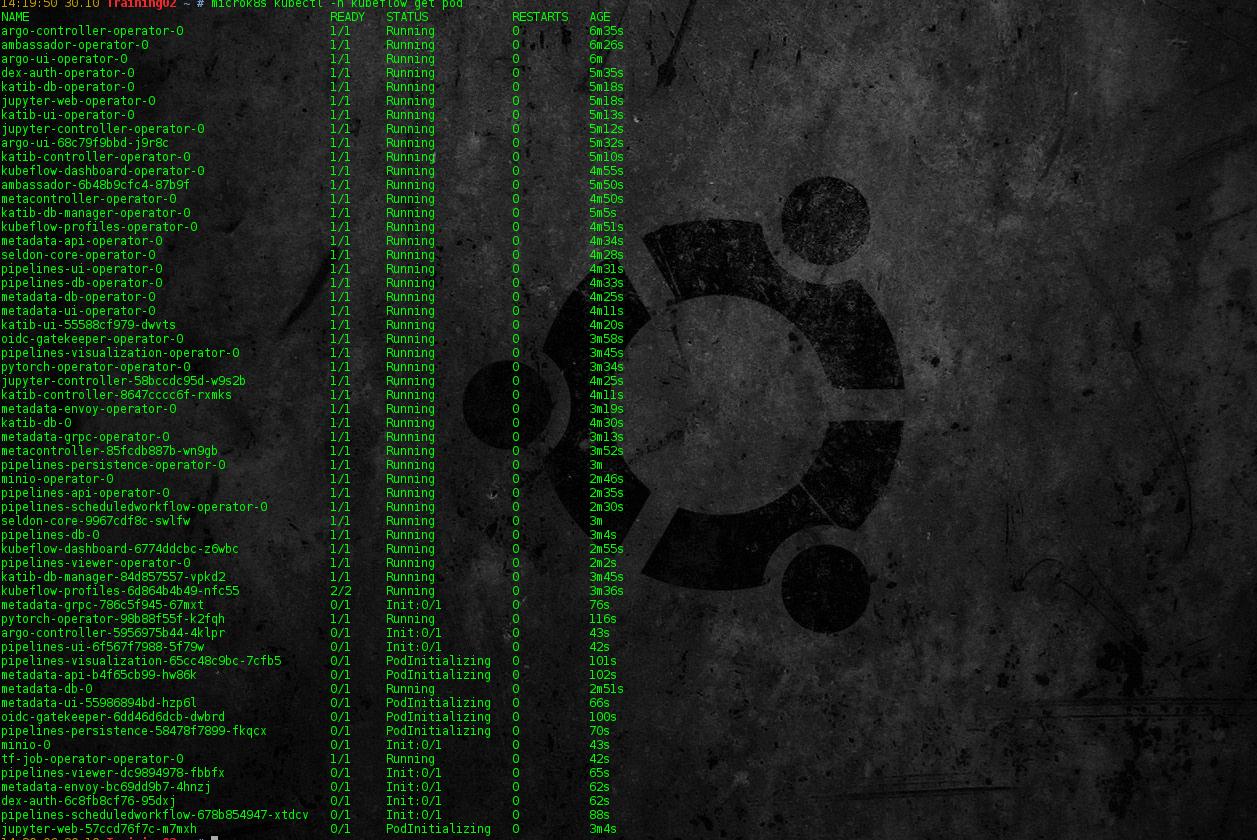Image resolution: width=1257 pixels, height=840 pixels.
Task: Select pod name metadata-db-0
Action: (x=47, y=689)
